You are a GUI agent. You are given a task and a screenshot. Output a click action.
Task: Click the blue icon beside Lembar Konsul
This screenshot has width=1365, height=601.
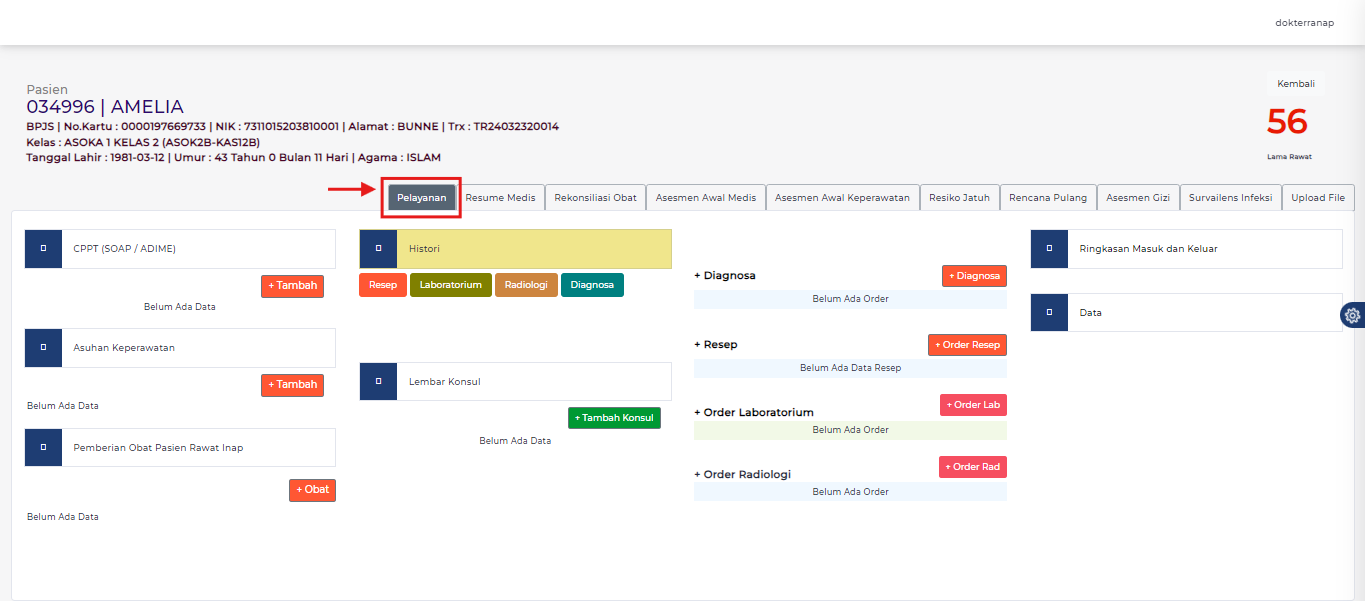(x=378, y=381)
